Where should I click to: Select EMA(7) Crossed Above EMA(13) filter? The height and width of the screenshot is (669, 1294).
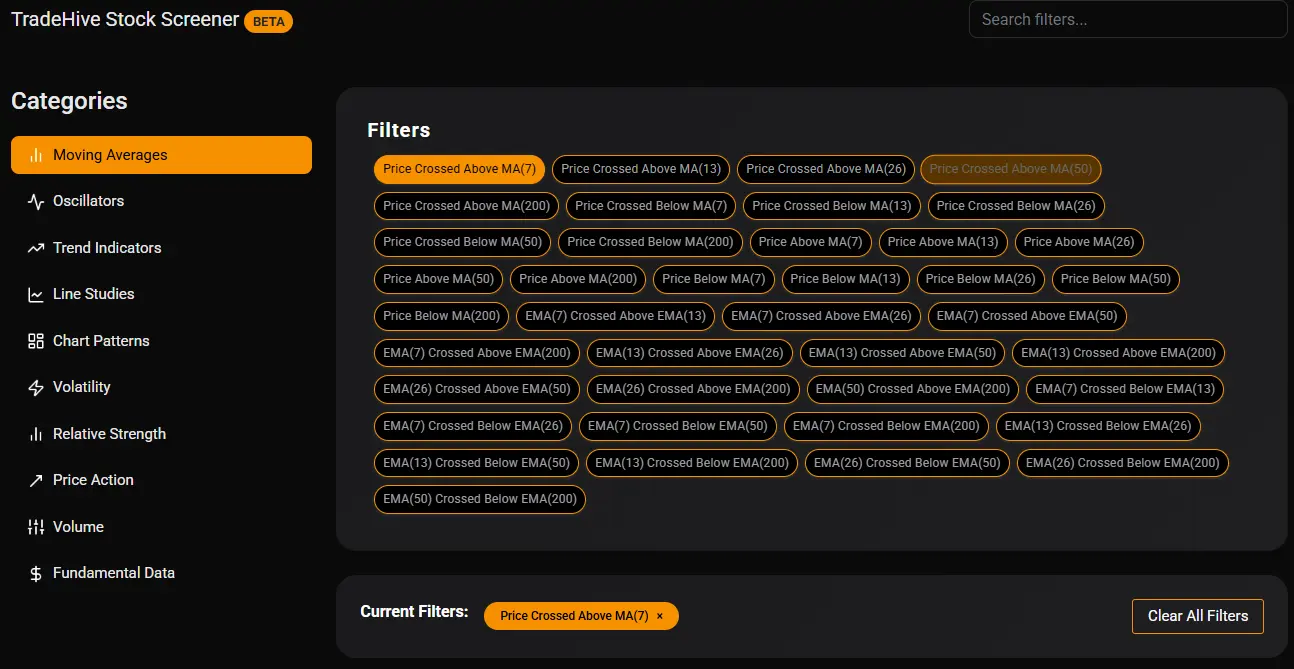tap(615, 316)
